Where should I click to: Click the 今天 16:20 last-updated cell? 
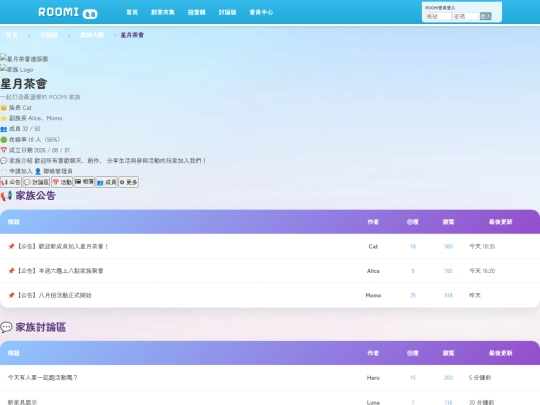coord(482,271)
